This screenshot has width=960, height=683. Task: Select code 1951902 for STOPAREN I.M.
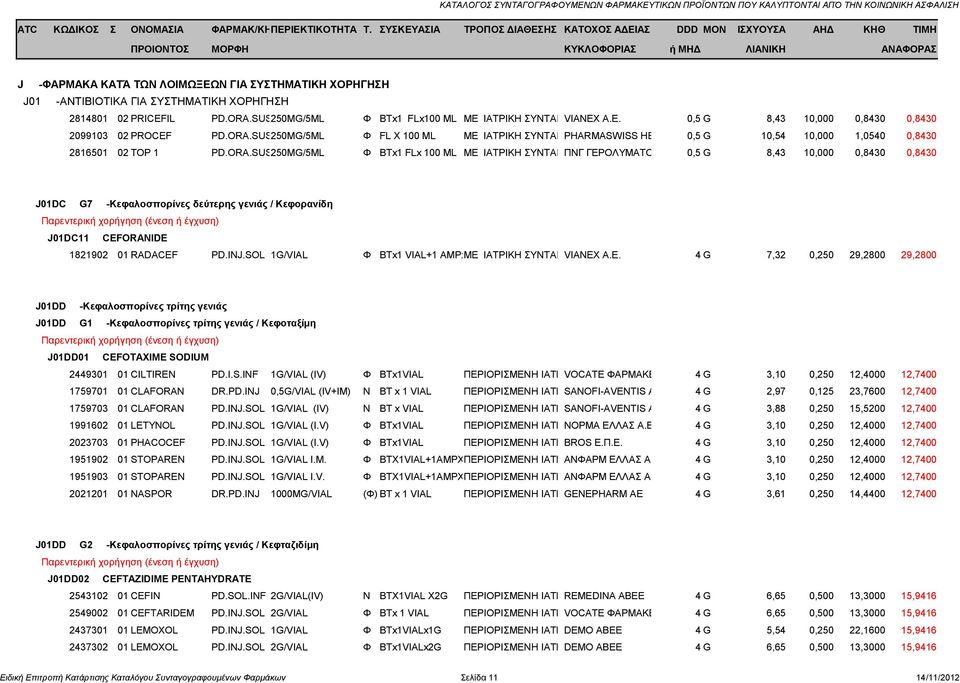(88, 460)
